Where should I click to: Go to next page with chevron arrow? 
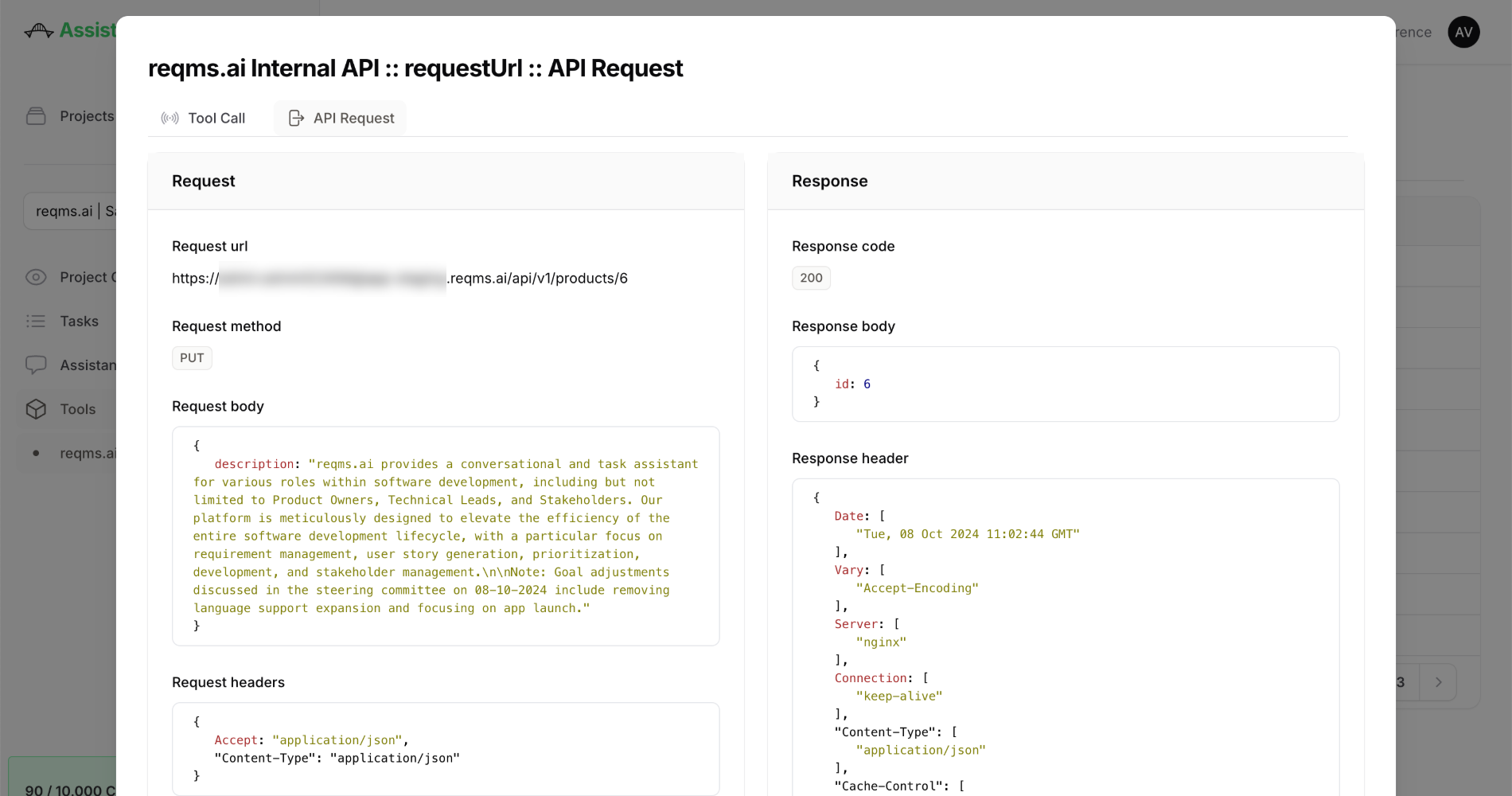click(x=1438, y=682)
